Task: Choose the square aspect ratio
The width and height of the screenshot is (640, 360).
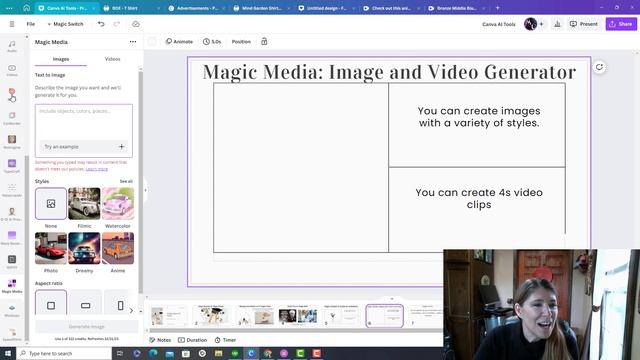Action: coord(51,302)
